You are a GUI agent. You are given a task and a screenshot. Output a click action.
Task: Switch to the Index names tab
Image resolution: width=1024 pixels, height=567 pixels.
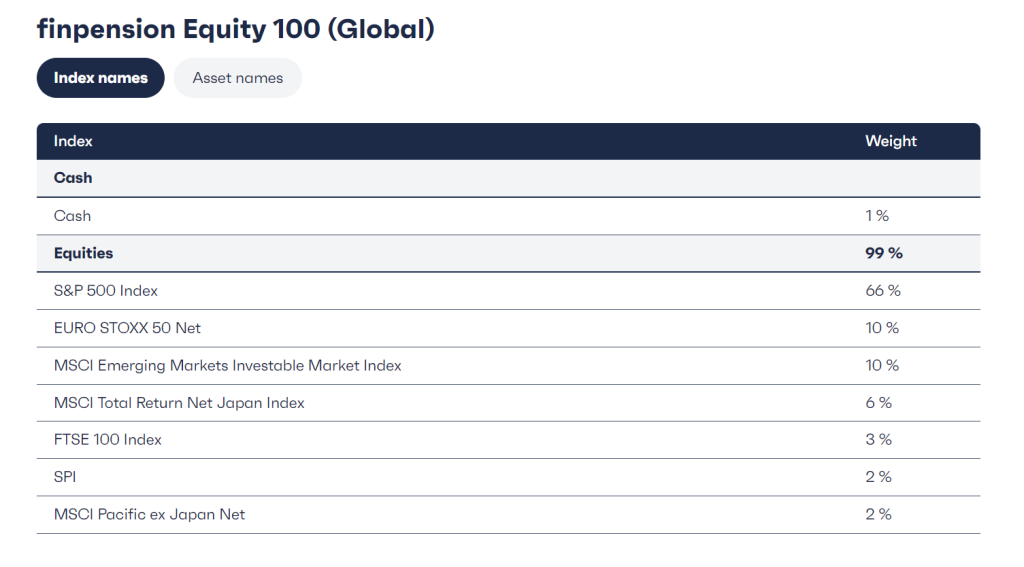click(x=100, y=78)
